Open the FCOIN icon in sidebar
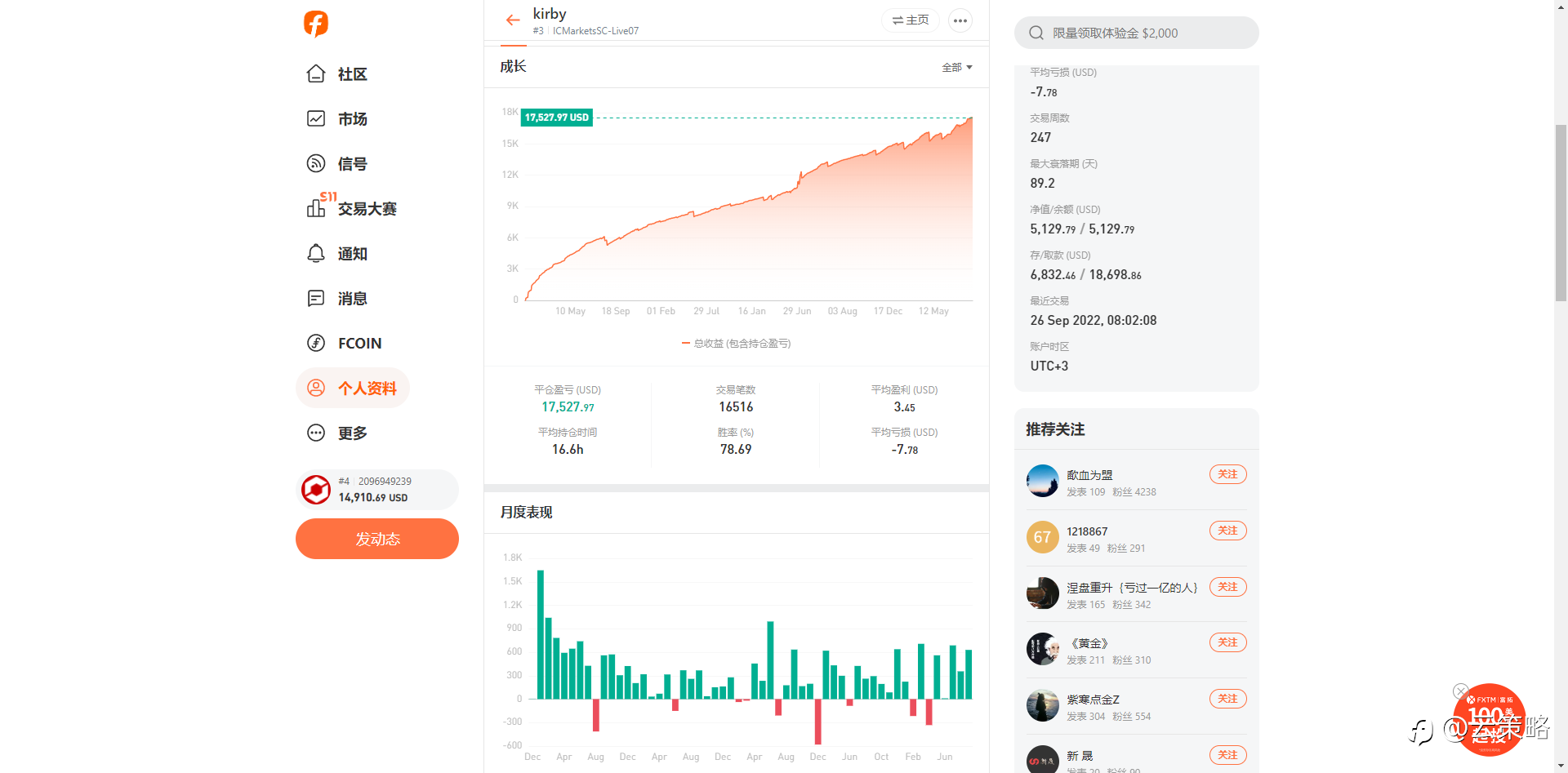The width and height of the screenshot is (1568, 773). coord(316,344)
